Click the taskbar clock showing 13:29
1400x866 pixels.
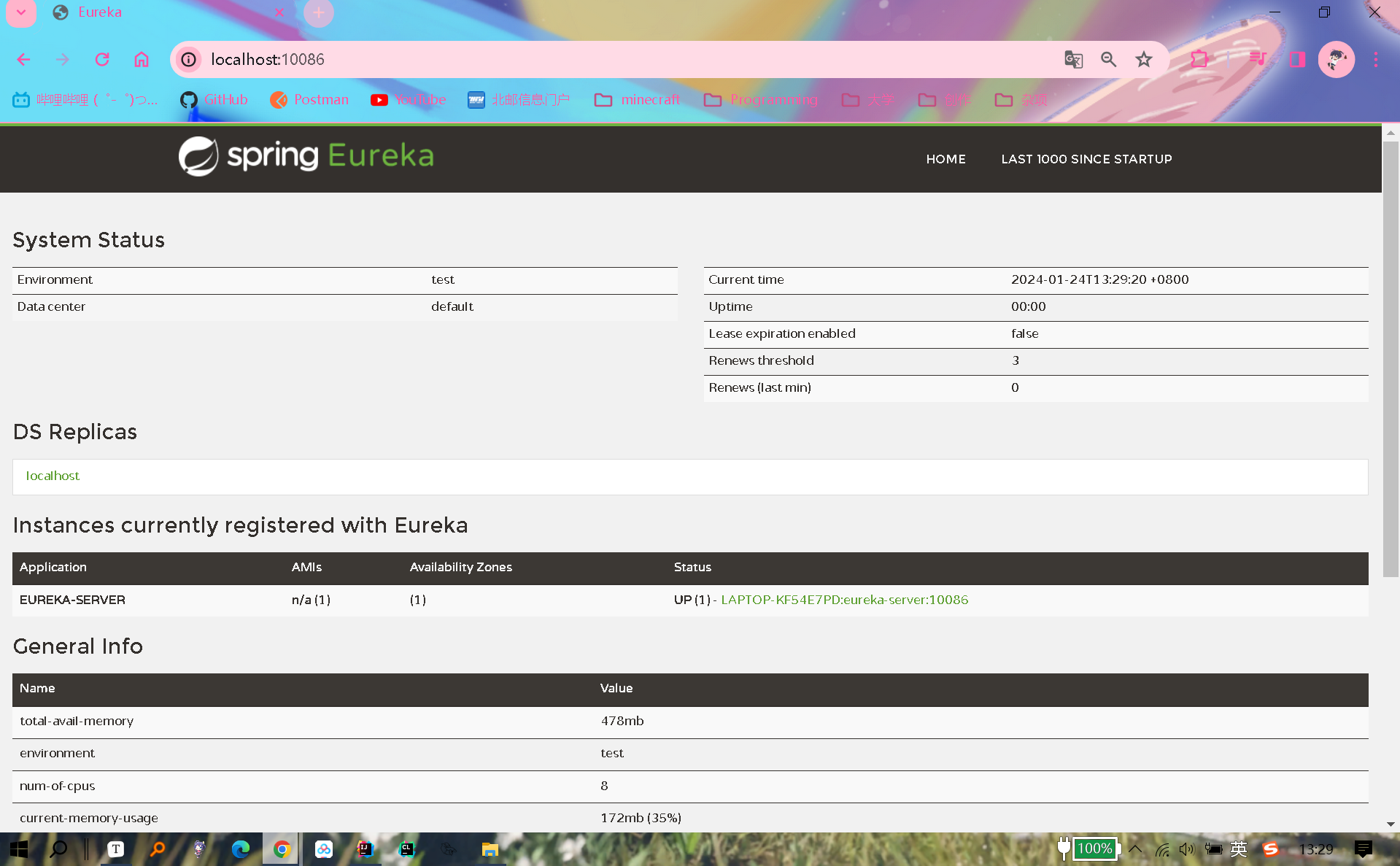click(1316, 849)
